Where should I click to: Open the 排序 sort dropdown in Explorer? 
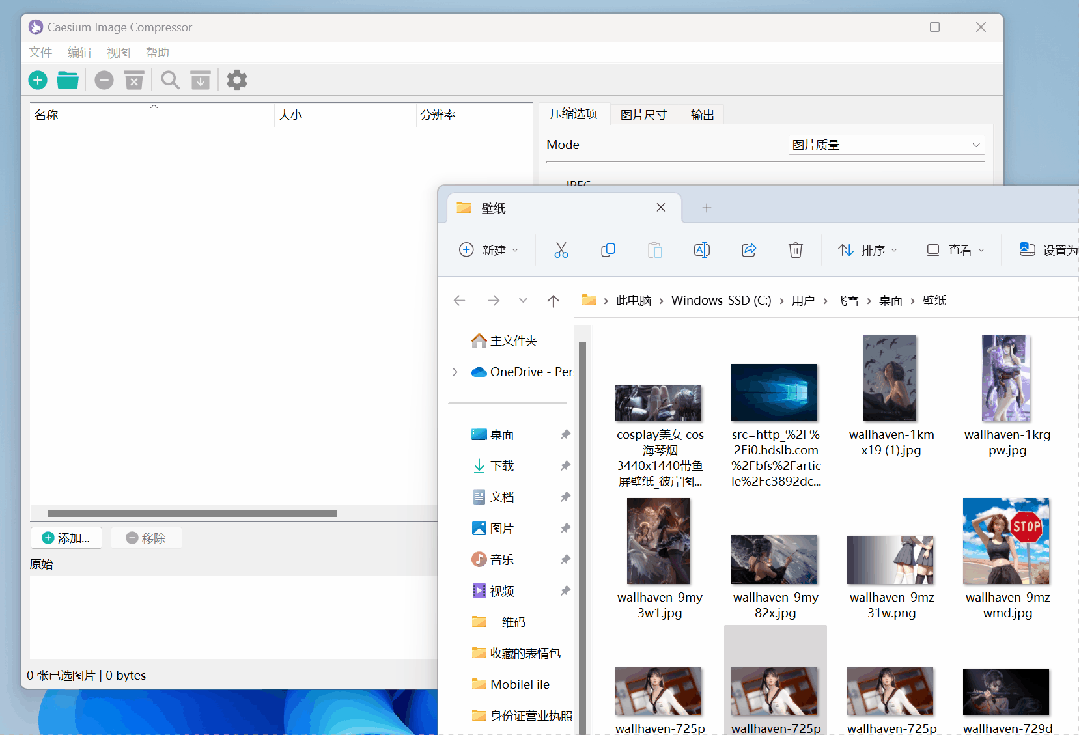pyautogui.click(x=867, y=250)
